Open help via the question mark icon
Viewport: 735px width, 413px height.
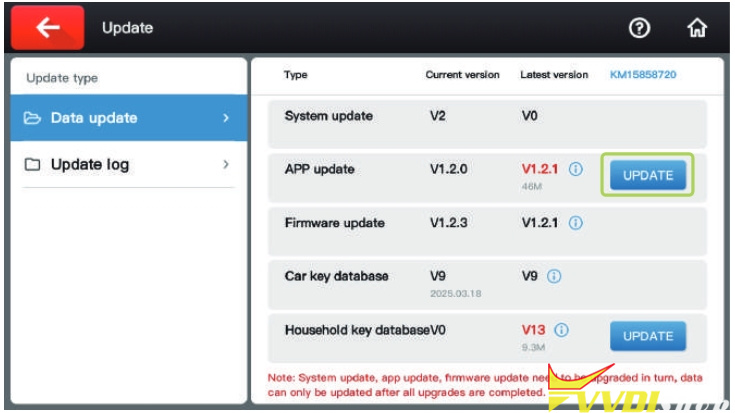(x=640, y=28)
